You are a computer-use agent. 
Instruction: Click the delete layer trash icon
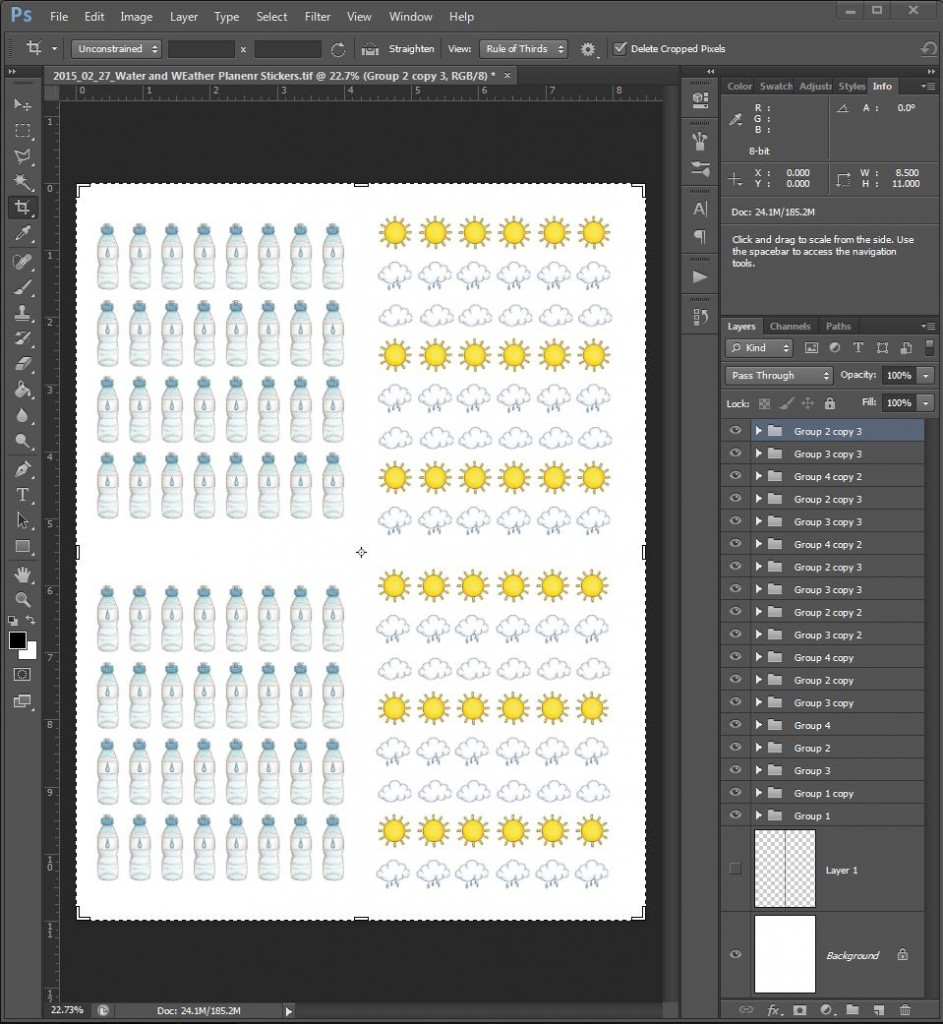pos(905,1010)
